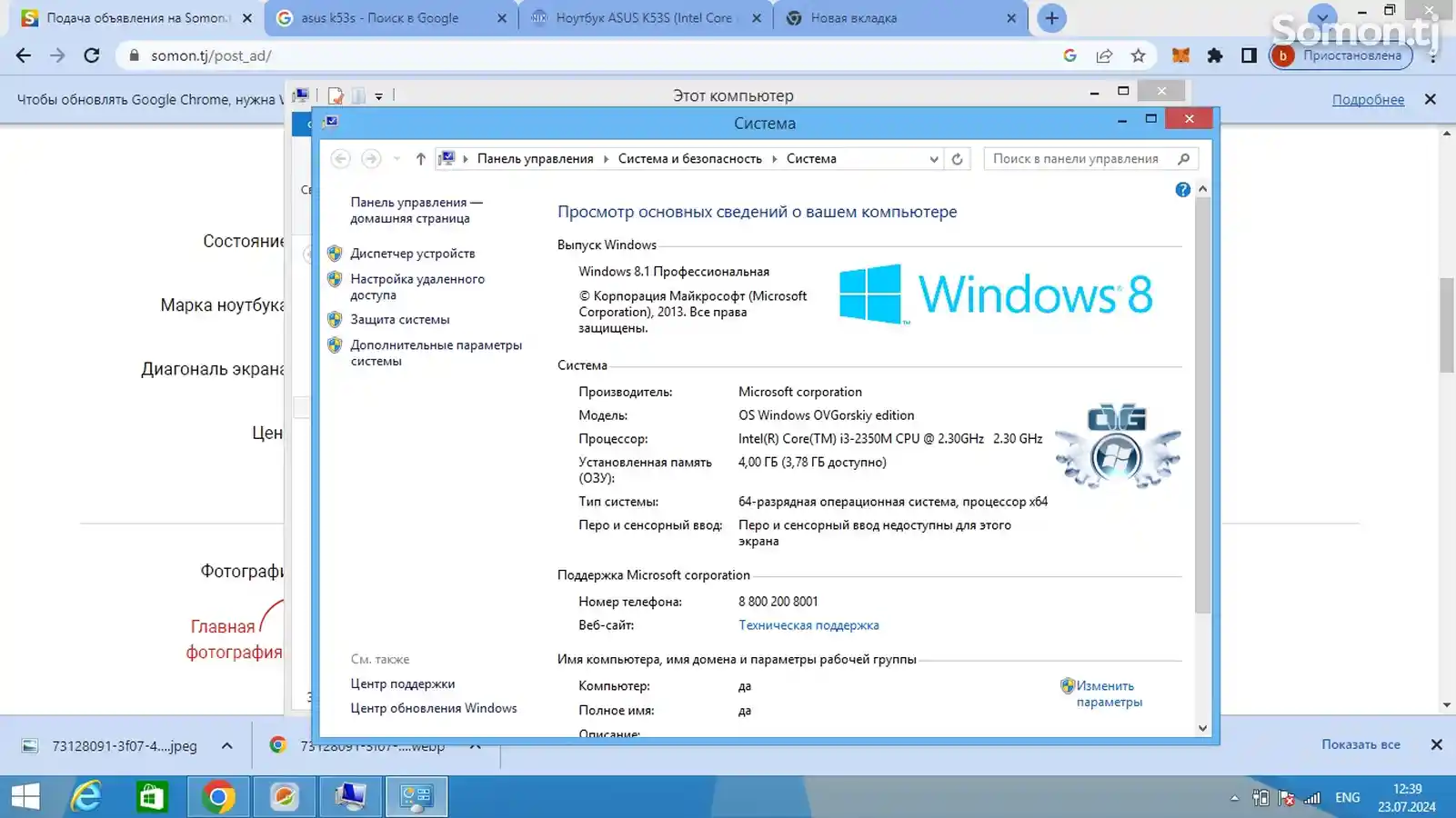This screenshot has width=1456, height=818.
Task: Expand options for downloaded jpeg file
Action: (x=226, y=745)
